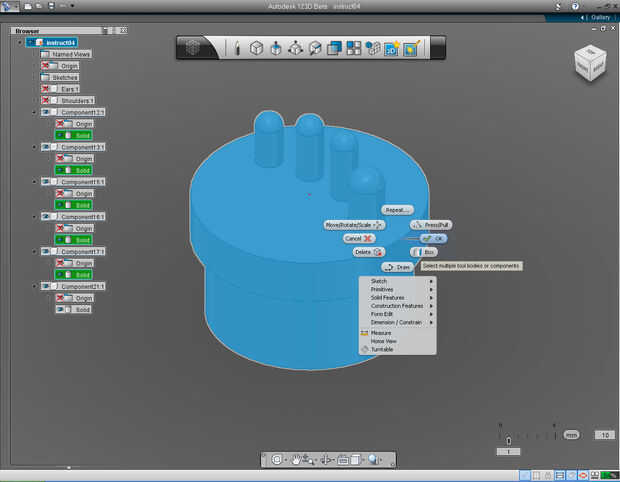The image size is (620, 482).
Task: Select the Modify cube tool icon
Action: 315,48
